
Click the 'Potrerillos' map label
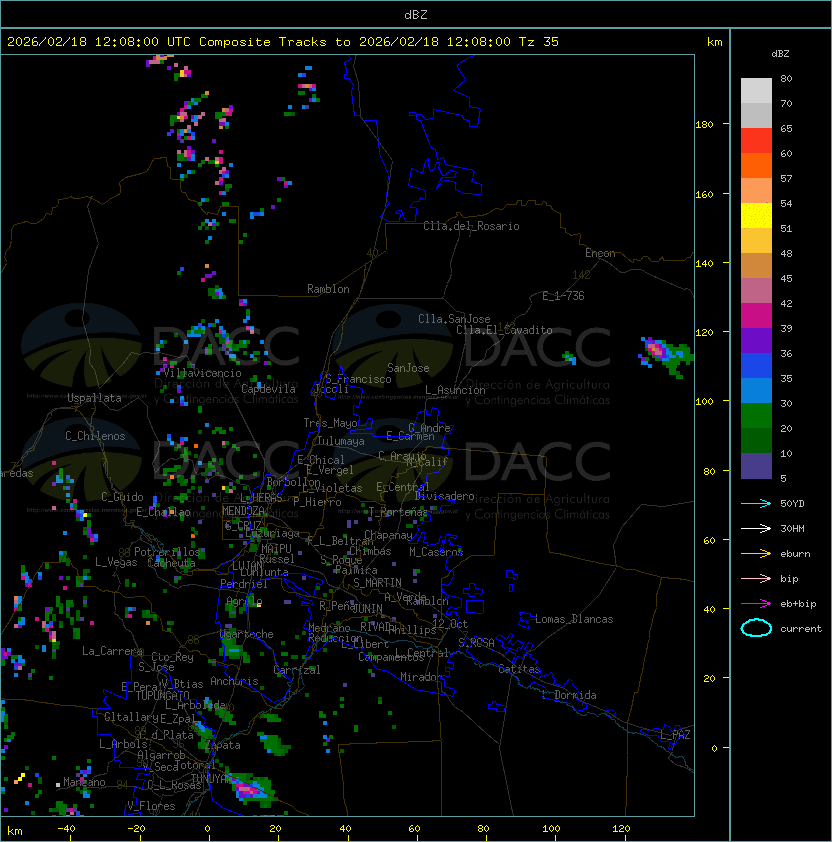tap(167, 551)
